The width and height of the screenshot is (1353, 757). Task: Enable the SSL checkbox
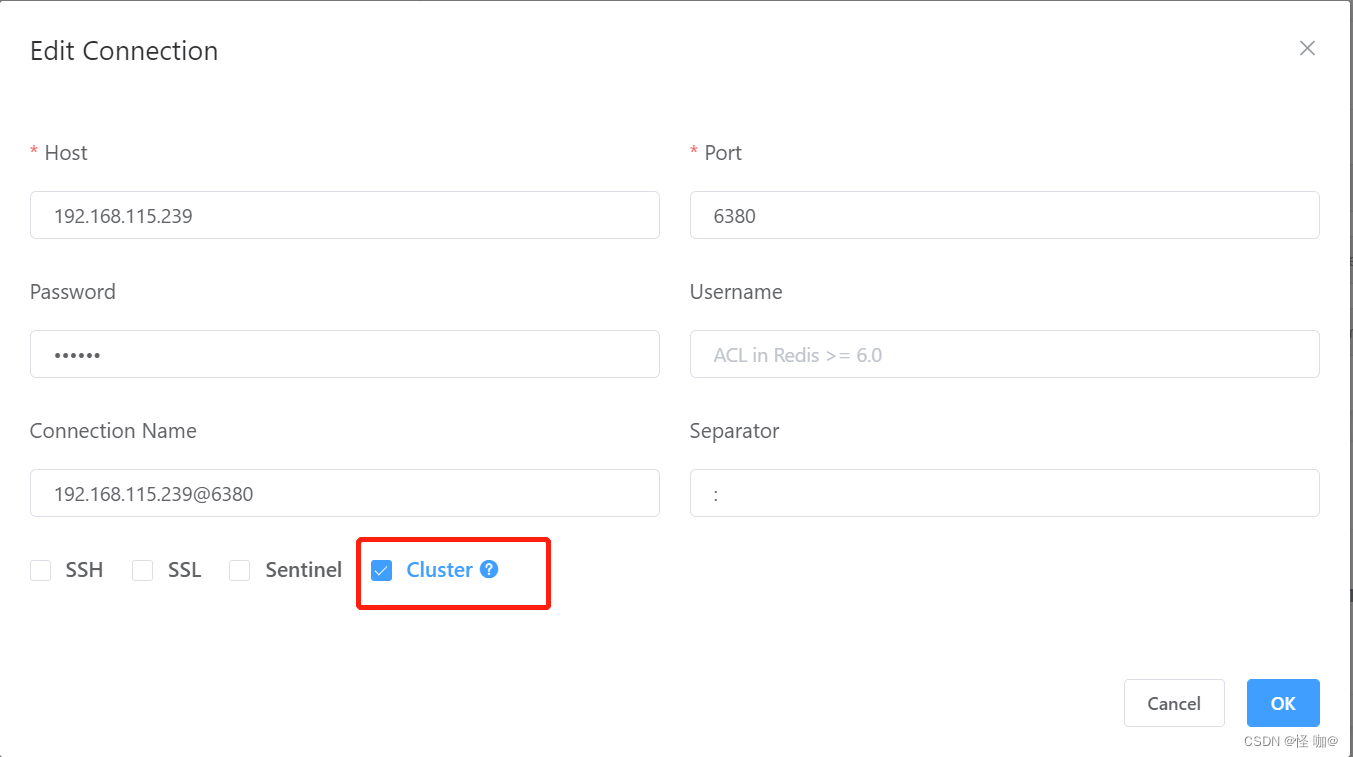[x=143, y=570]
